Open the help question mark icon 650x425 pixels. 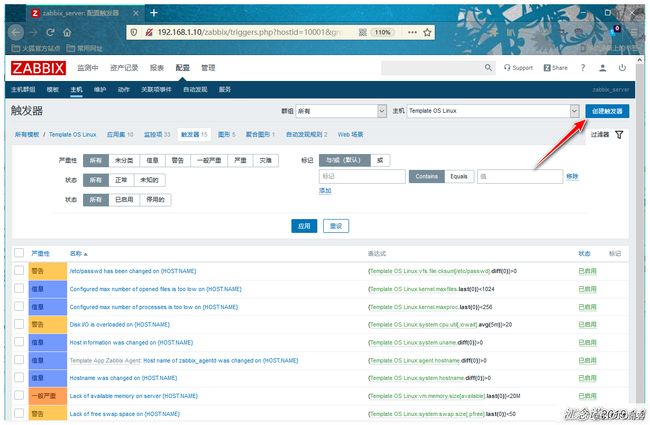point(583,68)
